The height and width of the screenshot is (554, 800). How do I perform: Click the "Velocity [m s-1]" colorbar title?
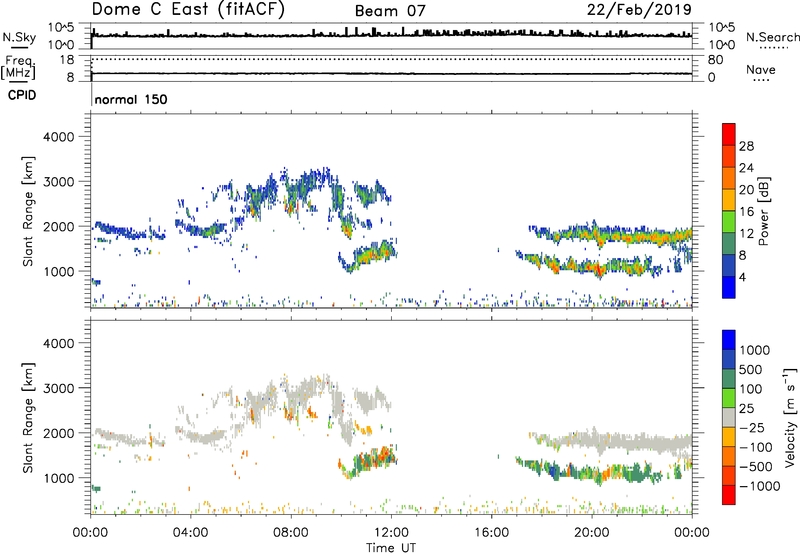click(x=790, y=417)
